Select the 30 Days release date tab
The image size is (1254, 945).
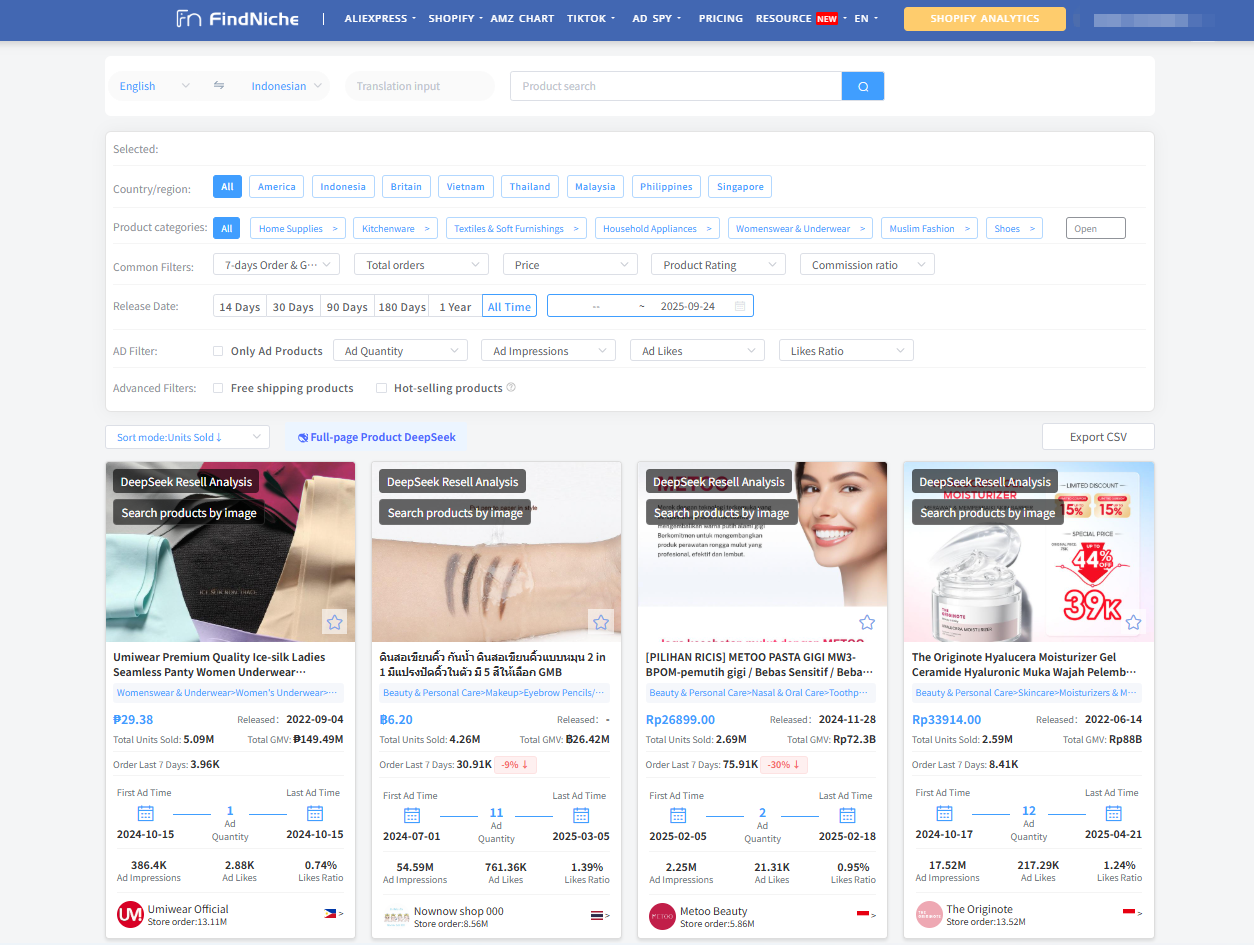[293, 306]
